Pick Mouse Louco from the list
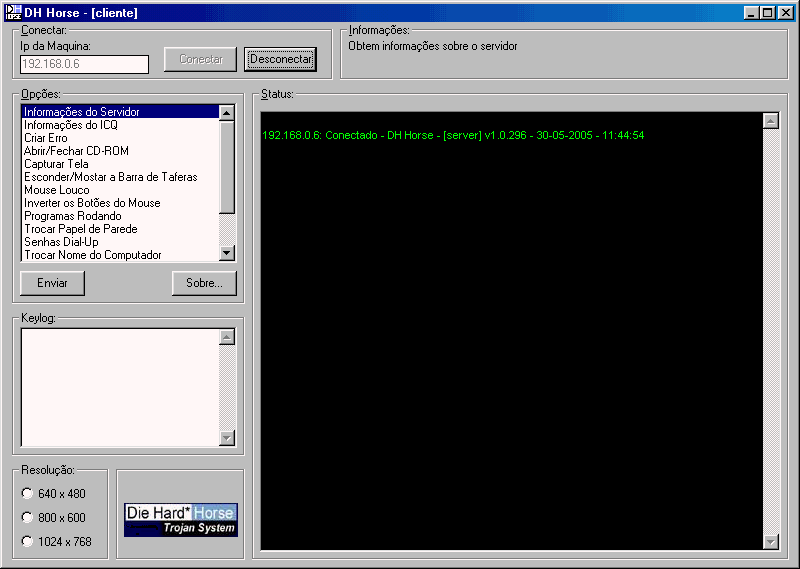This screenshot has width=800, height=569. tap(56, 190)
